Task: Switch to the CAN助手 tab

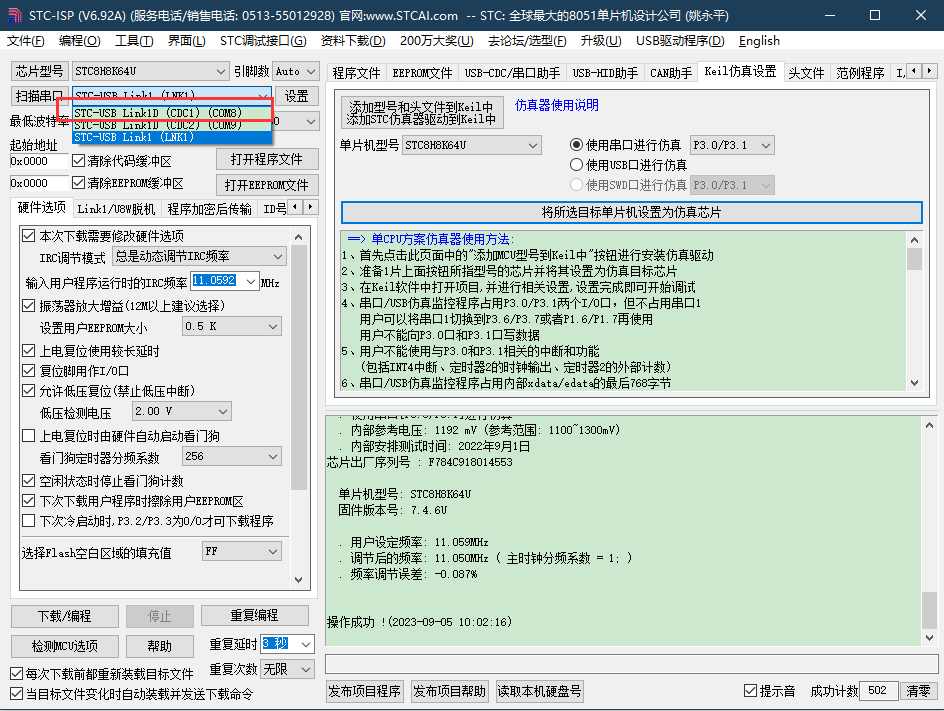Action: tap(671, 73)
